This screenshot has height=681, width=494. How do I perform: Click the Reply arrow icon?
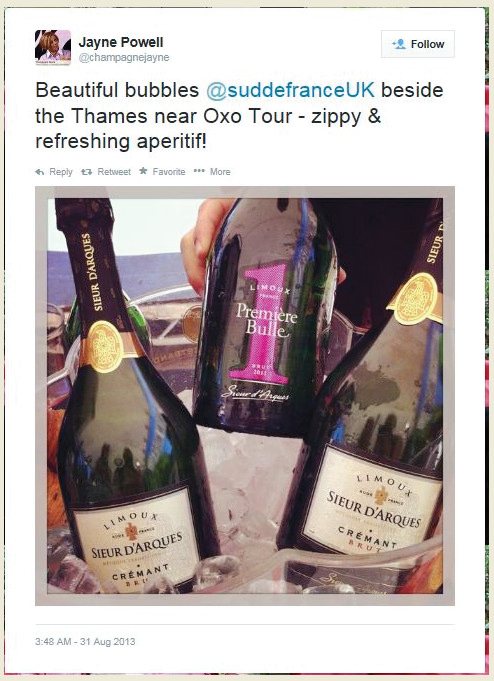[x=40, y=172]
